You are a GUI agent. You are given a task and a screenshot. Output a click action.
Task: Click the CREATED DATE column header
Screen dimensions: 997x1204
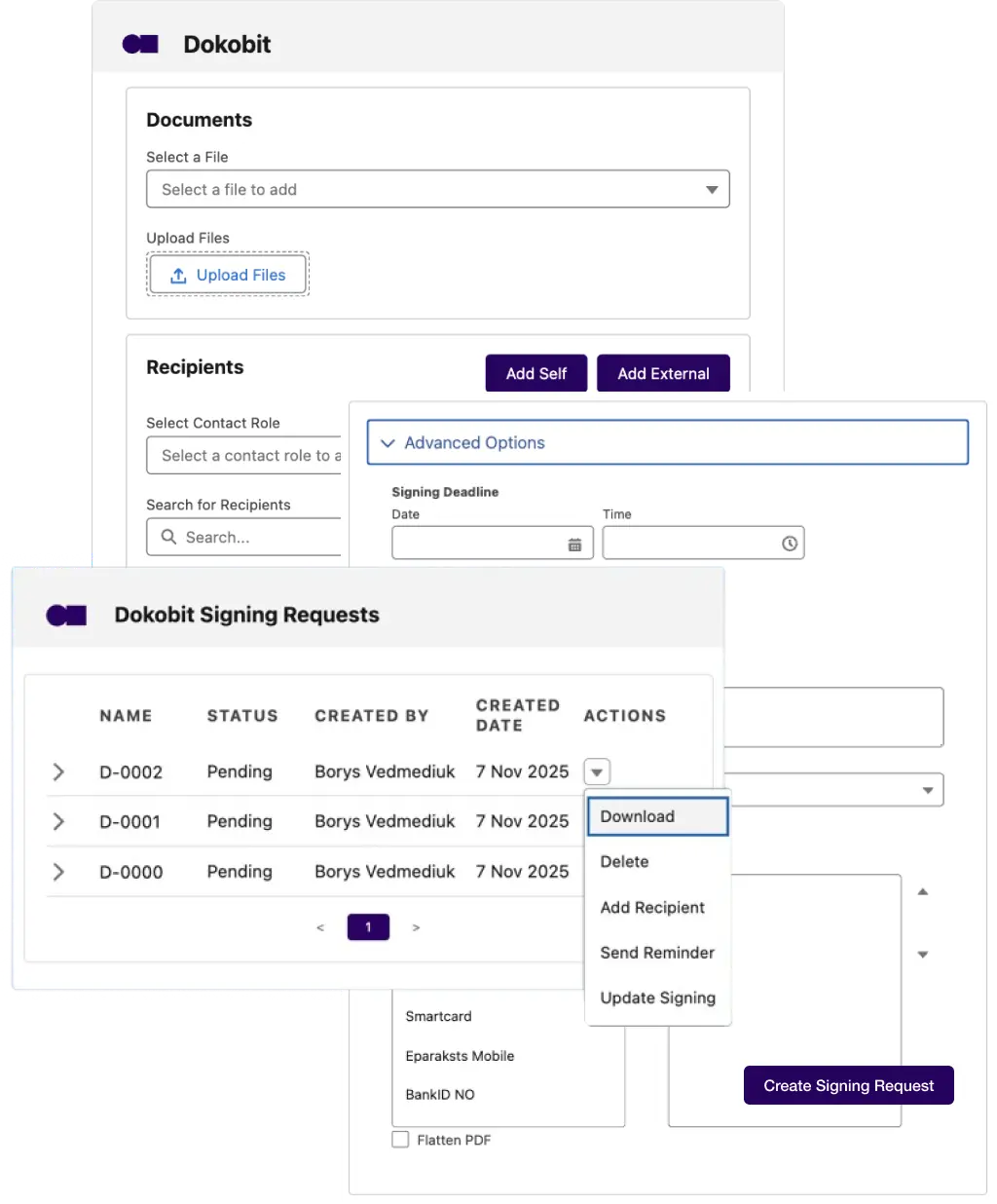tap(518, 715)
